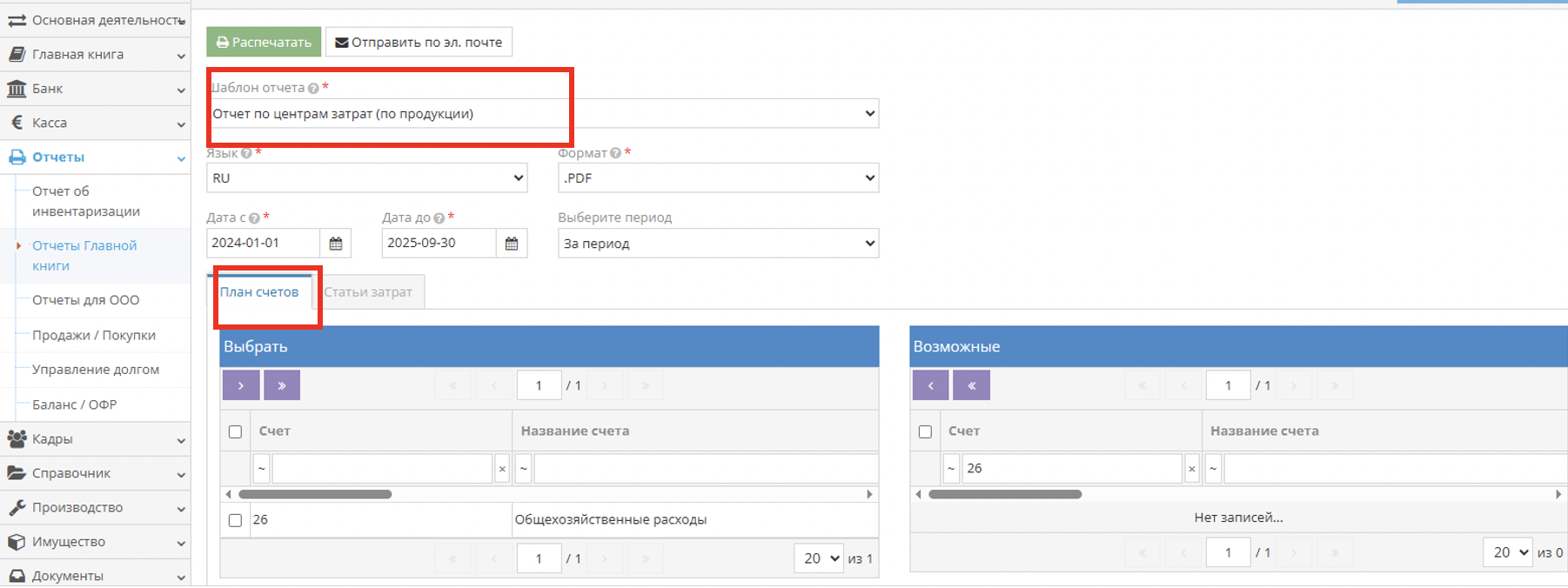The width and height of the screenshot is (1568, 588).
Task: Click the 'Распечатать' button
Action: click(x=264, y=42)
